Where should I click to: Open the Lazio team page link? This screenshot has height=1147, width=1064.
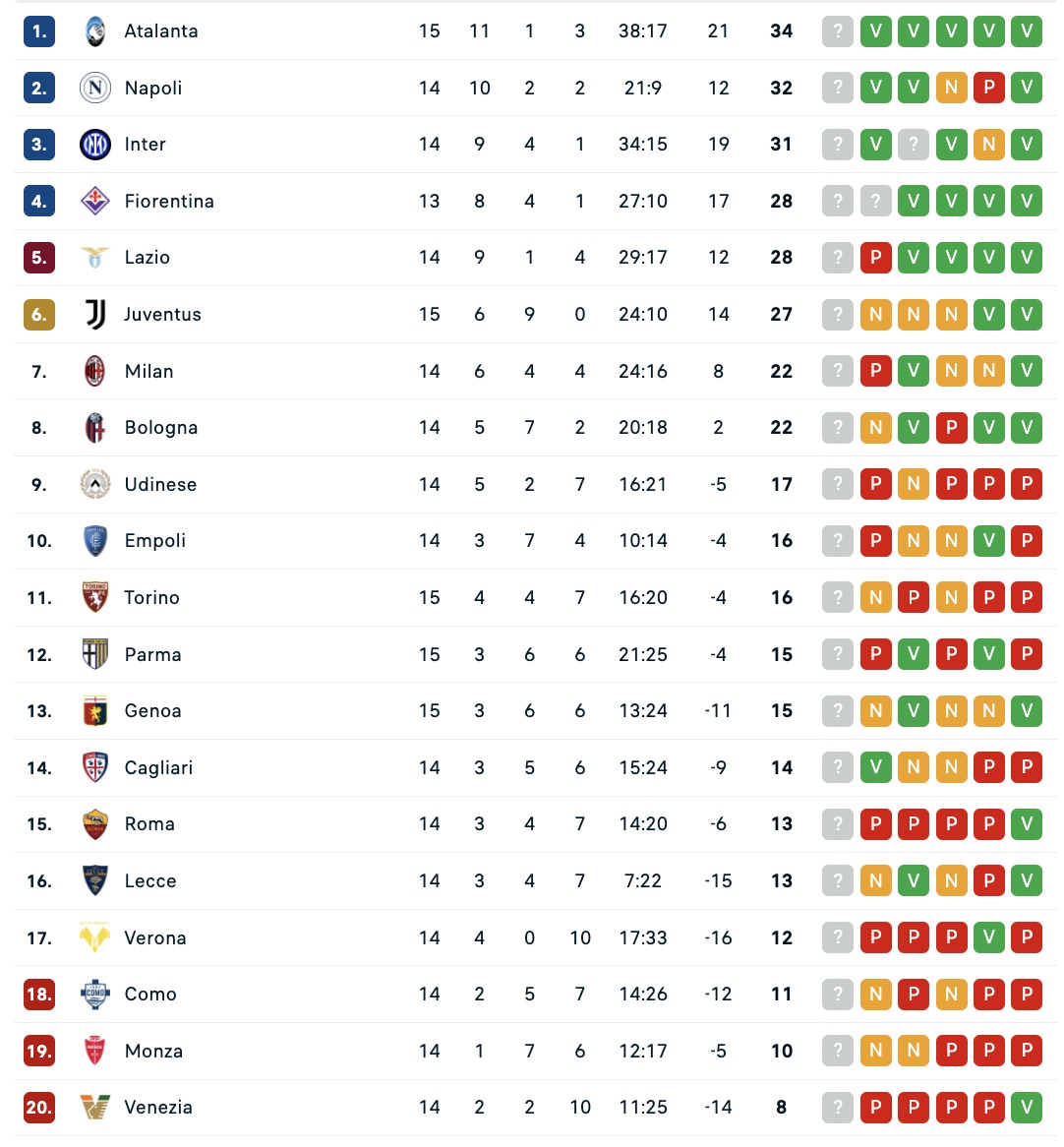click(148, 258)
